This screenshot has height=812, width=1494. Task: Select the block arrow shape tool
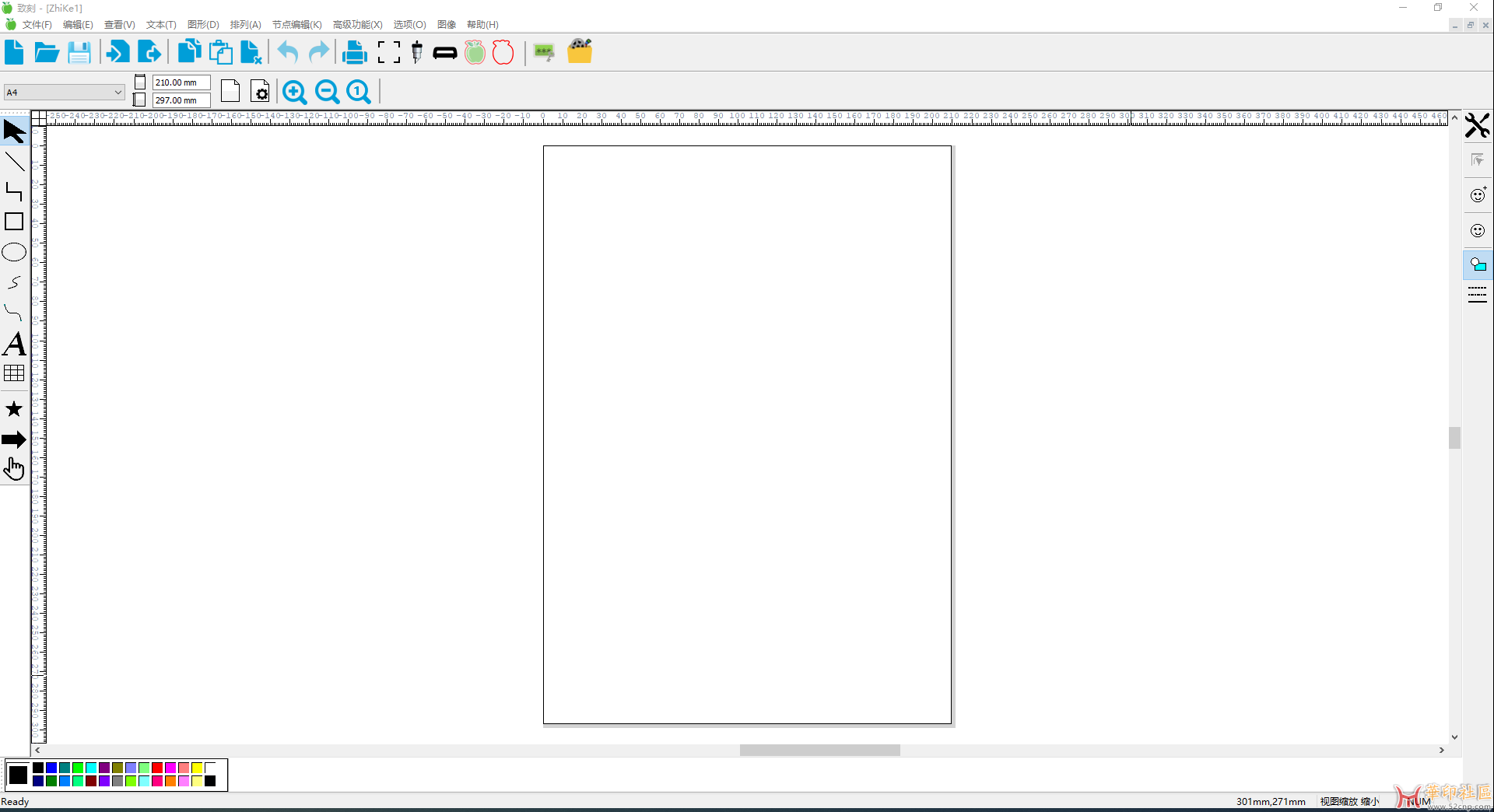pyautogui.click(x=14, y=439)
